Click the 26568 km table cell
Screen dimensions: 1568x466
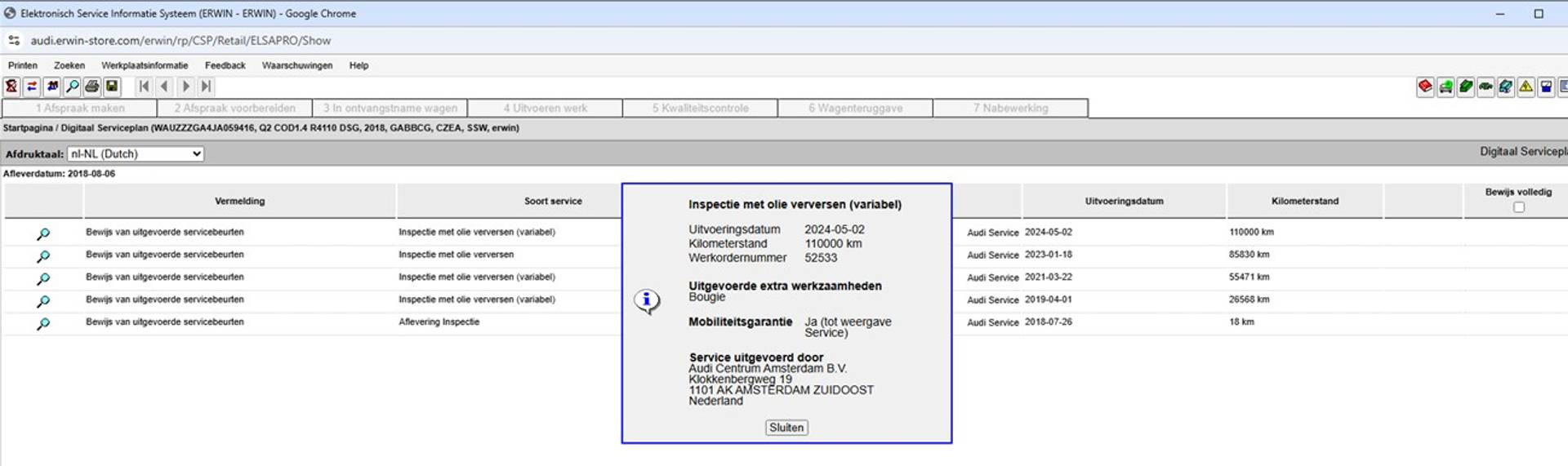pyautogui.click(x=1249, y=300)
